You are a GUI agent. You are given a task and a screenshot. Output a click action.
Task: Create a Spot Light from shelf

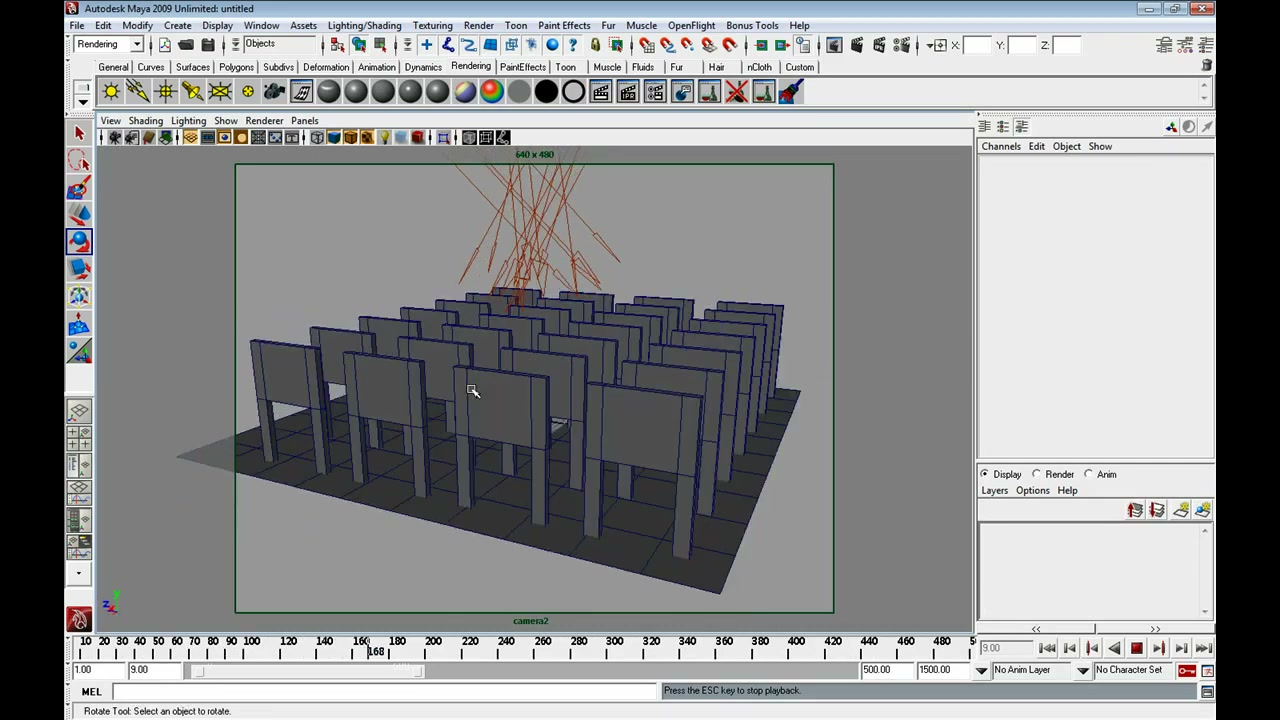pos(192,92)
